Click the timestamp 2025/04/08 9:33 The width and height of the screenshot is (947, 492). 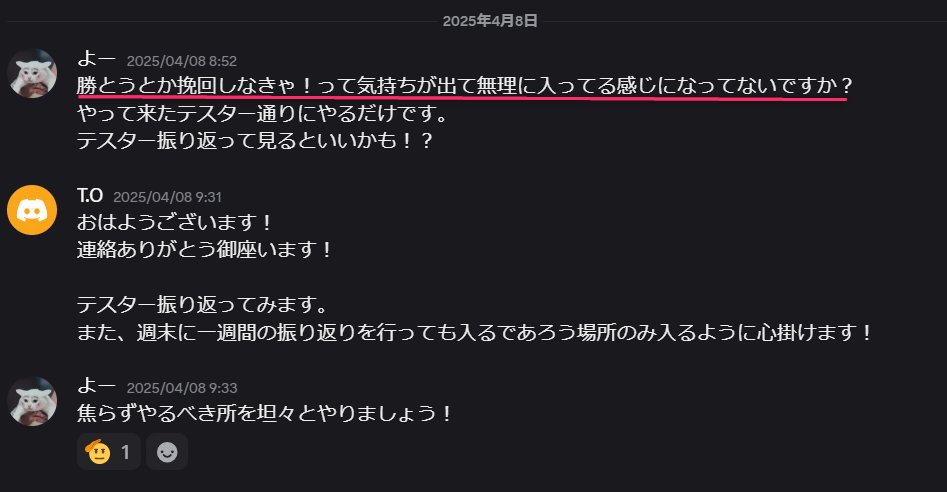click(182, 388)
